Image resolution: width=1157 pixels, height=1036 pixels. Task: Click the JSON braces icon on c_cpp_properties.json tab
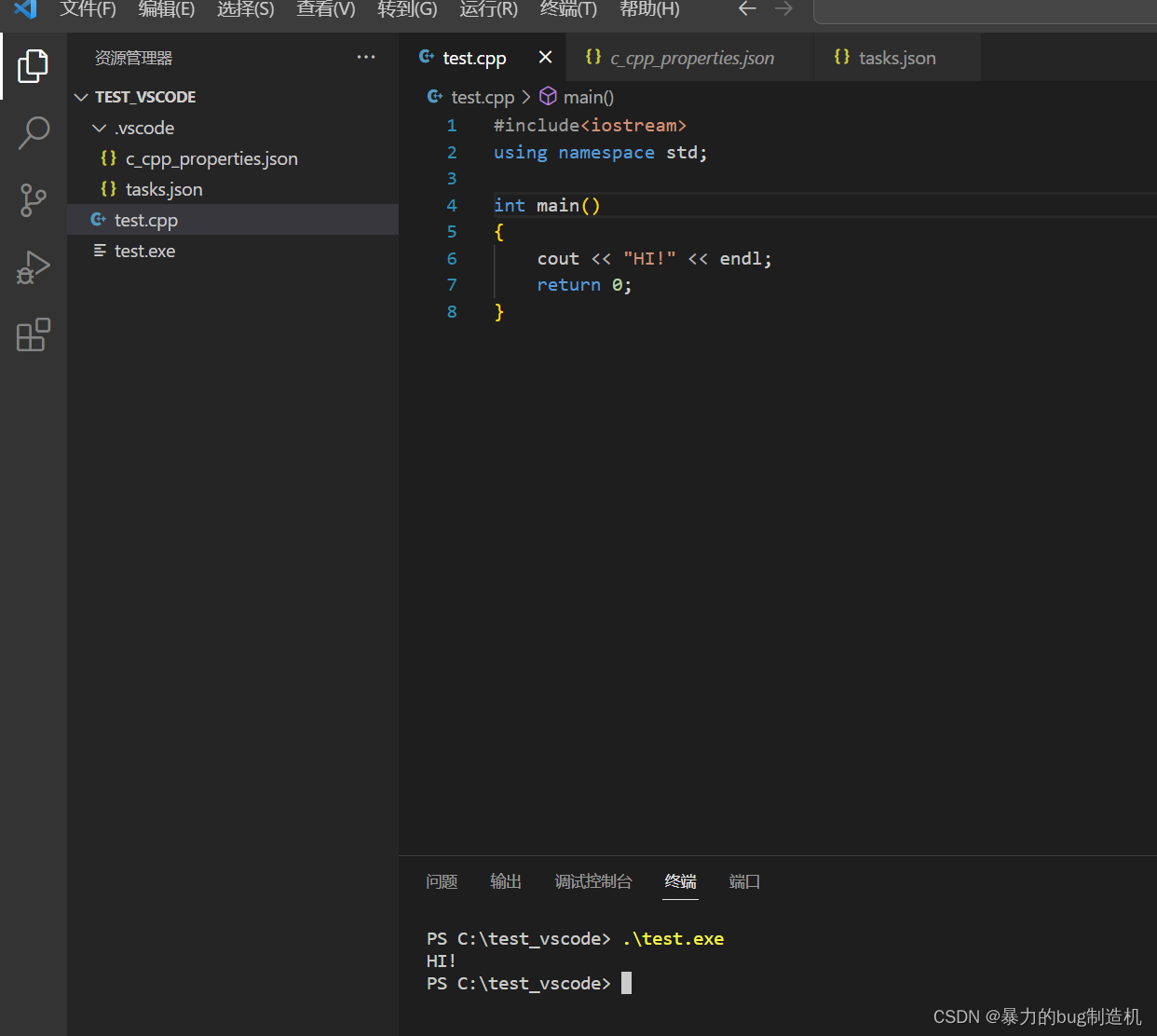point(592,57)
